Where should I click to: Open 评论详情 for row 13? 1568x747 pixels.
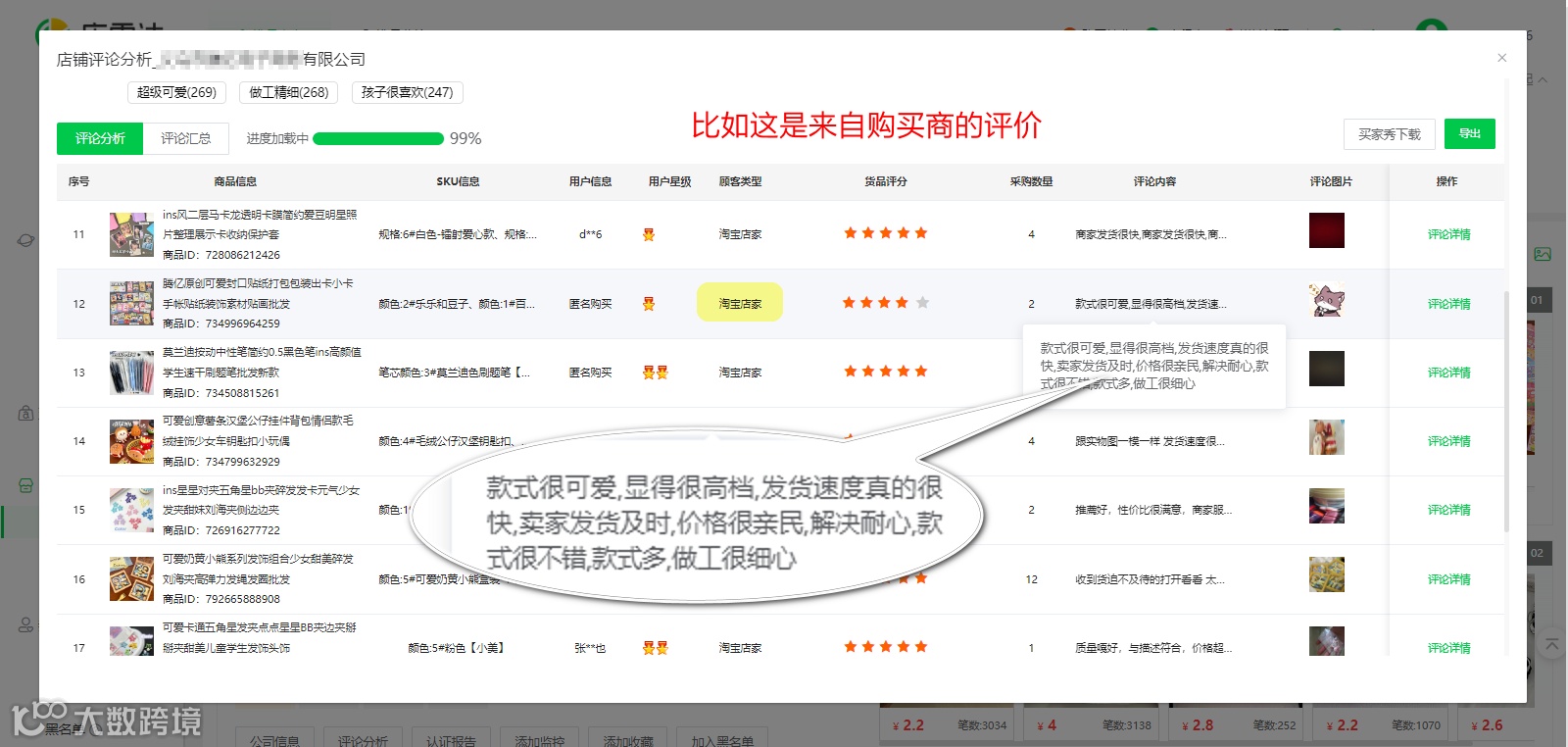[1448, 373]
